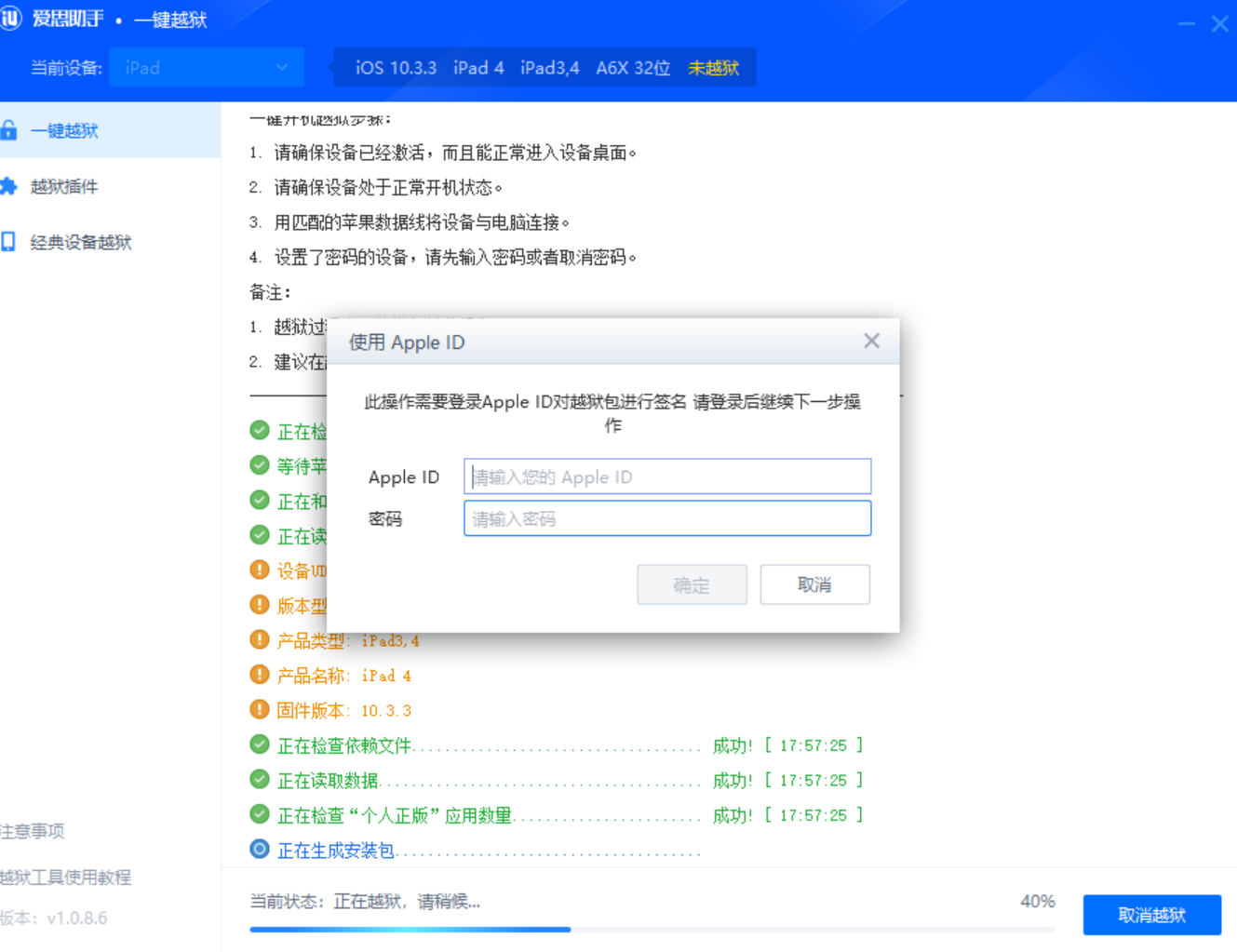1237x952 pixels.
Task: Focus the Apple ID input field
Action: 667,476
